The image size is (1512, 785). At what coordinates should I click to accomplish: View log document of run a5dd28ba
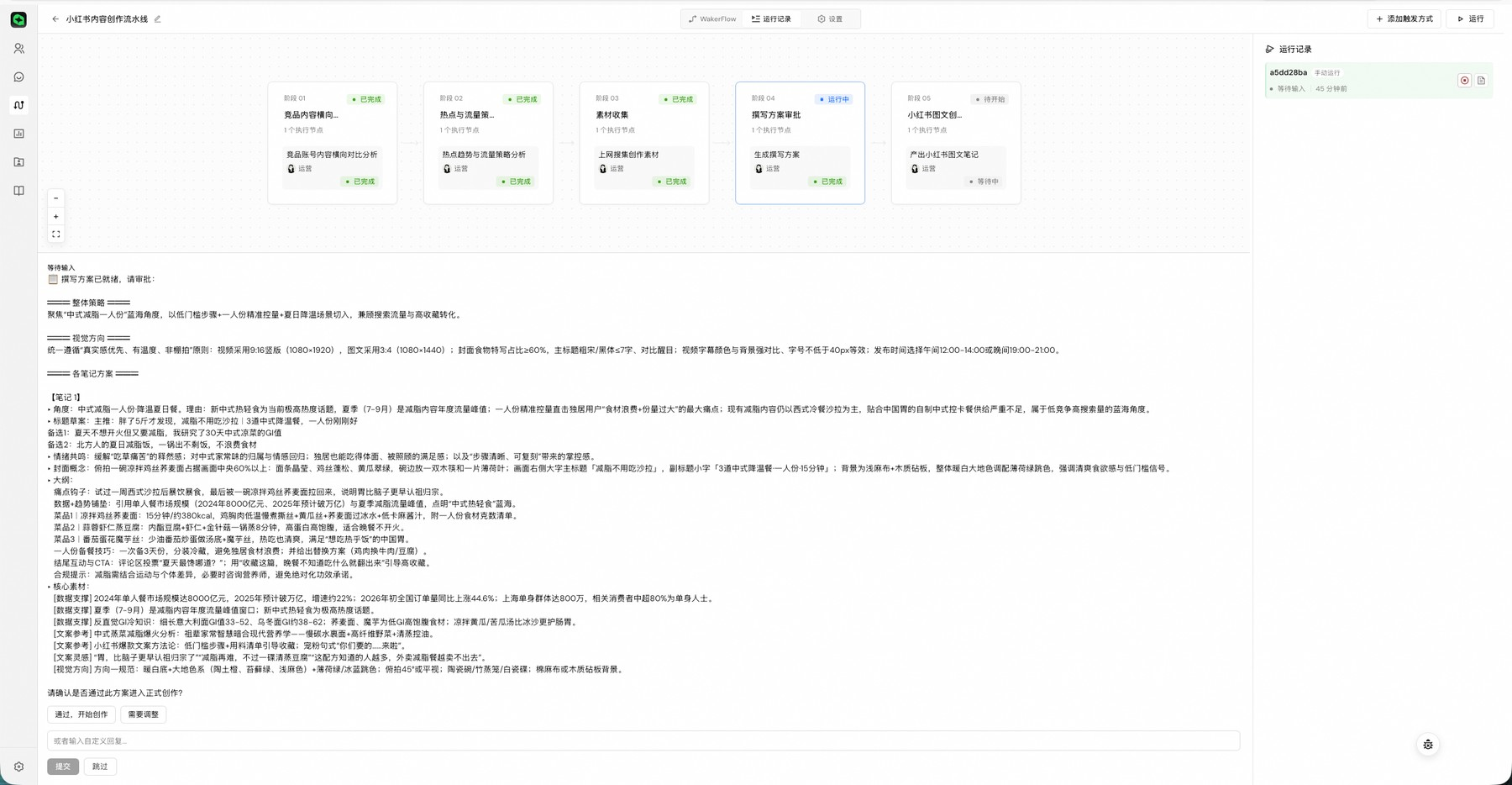pos(1481,81)
